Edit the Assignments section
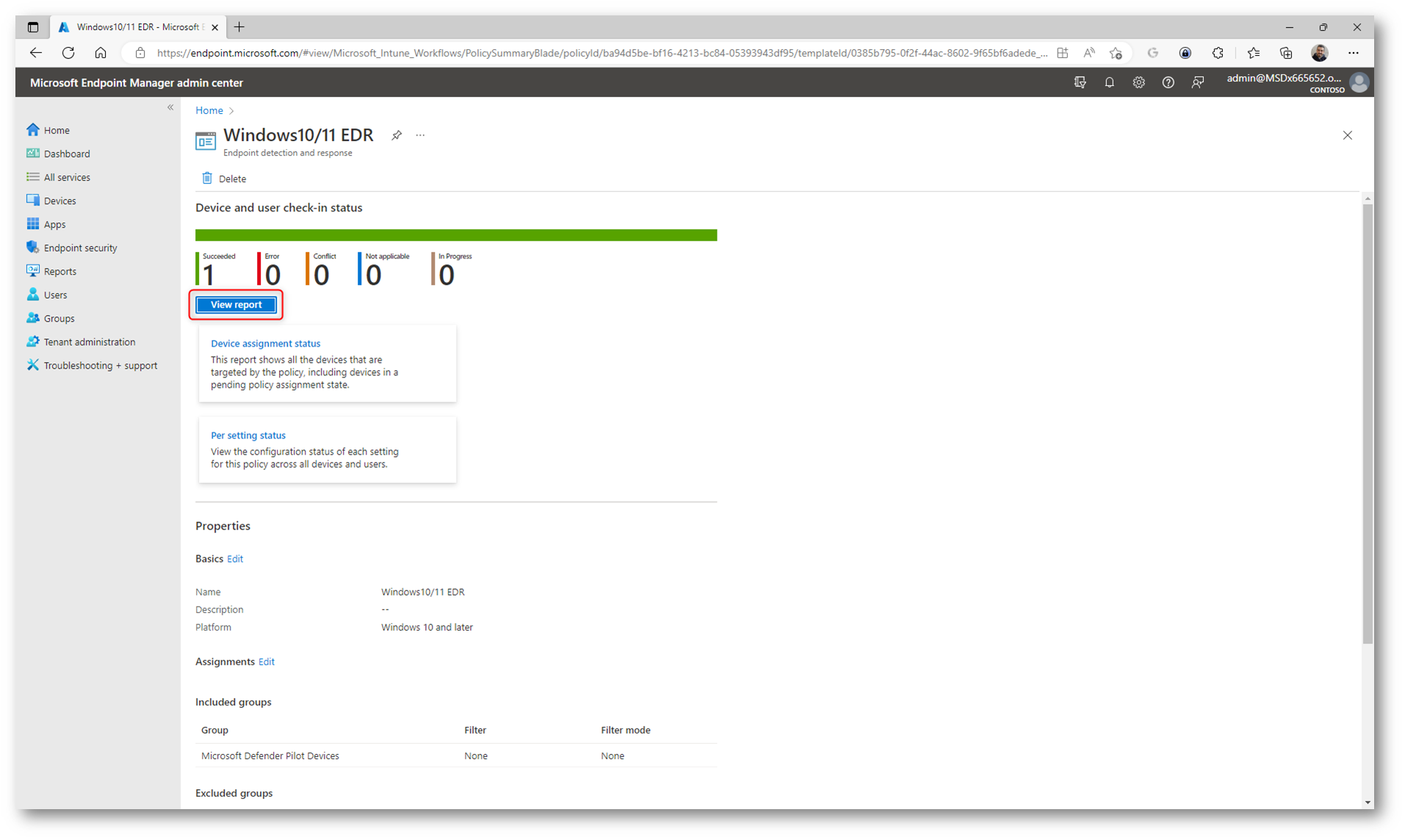Viewport: 1405px width, 840px height. (267, 662)
